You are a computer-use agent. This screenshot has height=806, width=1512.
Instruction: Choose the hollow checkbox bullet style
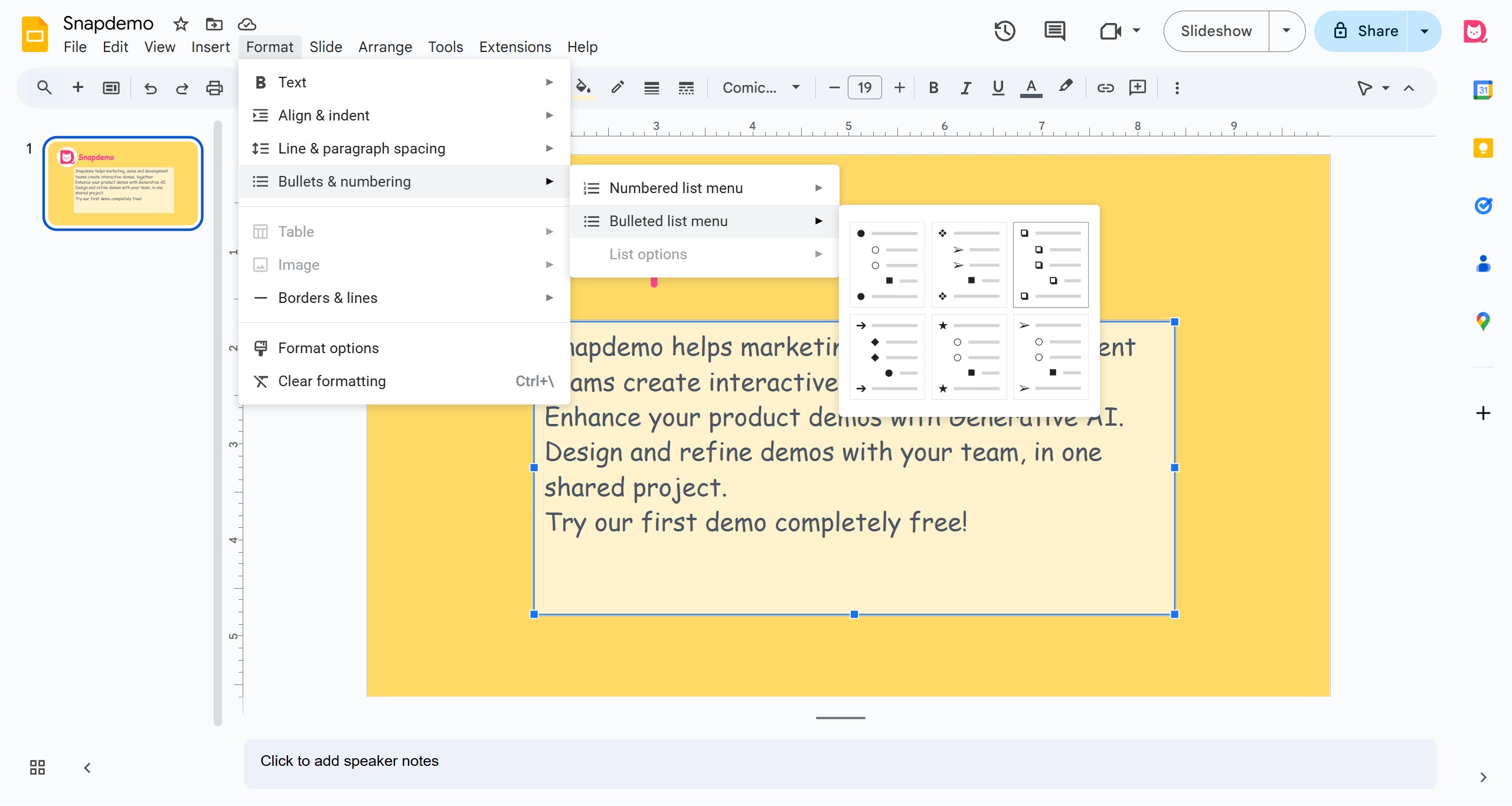tap(1050, 265)
